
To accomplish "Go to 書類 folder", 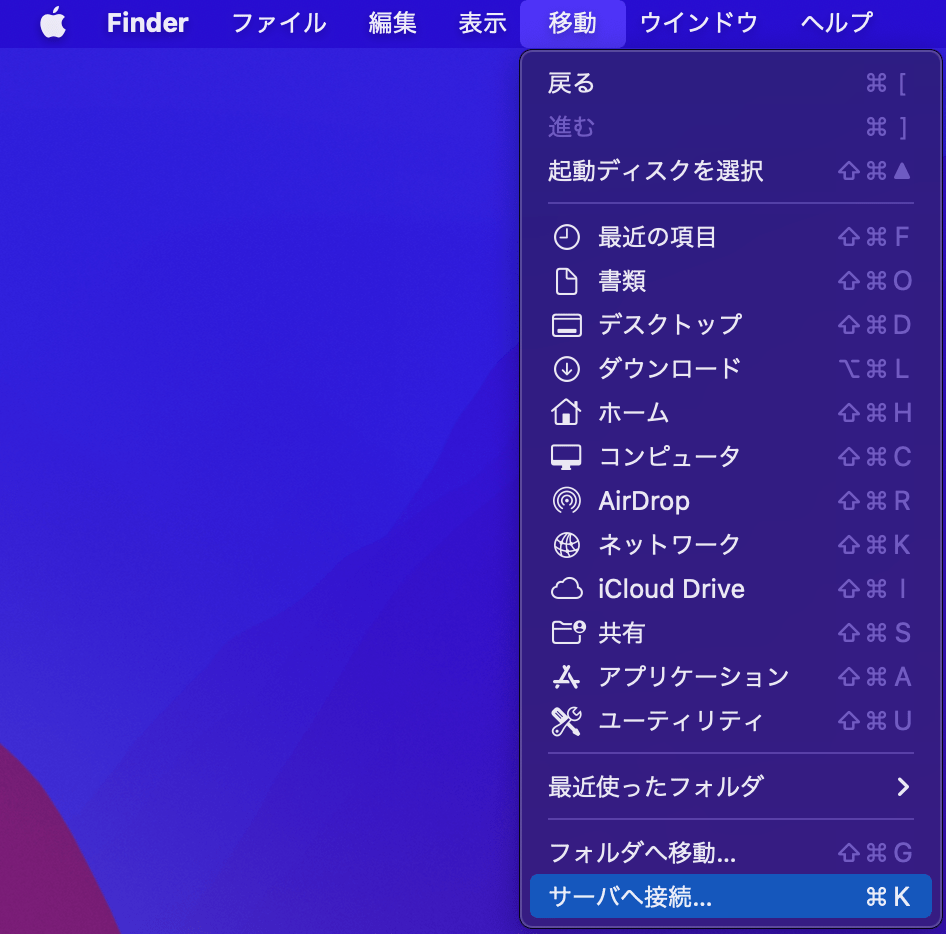I will click(x=731, y=281).
